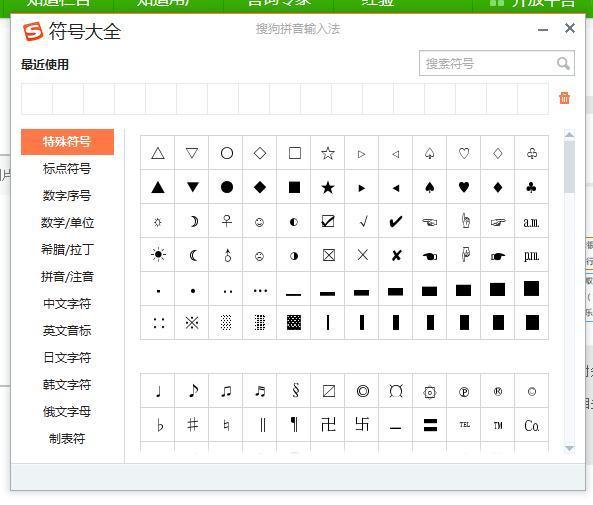This screenshot has width=593, height=505.
Task: Pick the solid black star symbol
Action: coord(328,187)
